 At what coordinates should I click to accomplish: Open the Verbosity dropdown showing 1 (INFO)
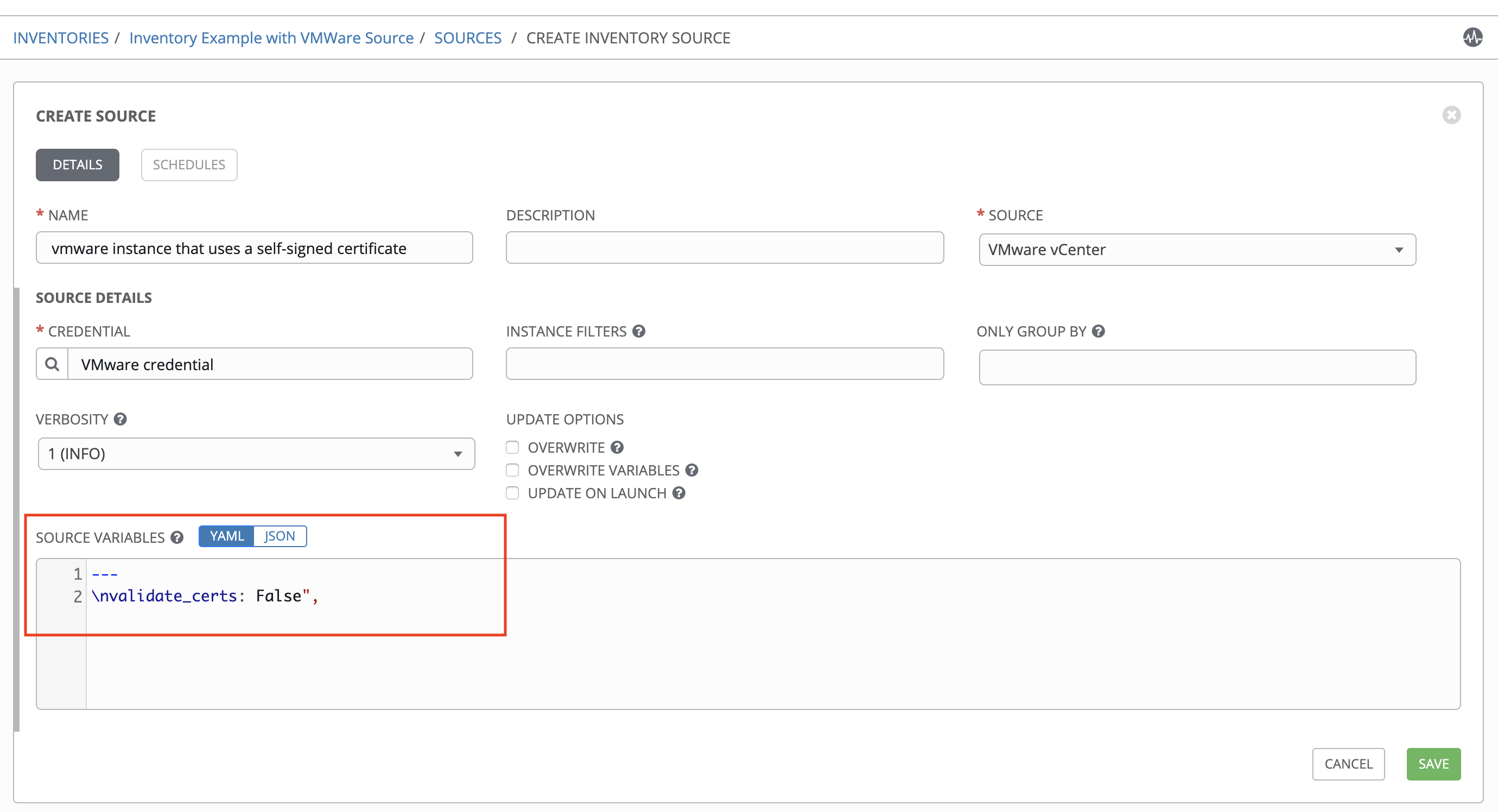256,454
